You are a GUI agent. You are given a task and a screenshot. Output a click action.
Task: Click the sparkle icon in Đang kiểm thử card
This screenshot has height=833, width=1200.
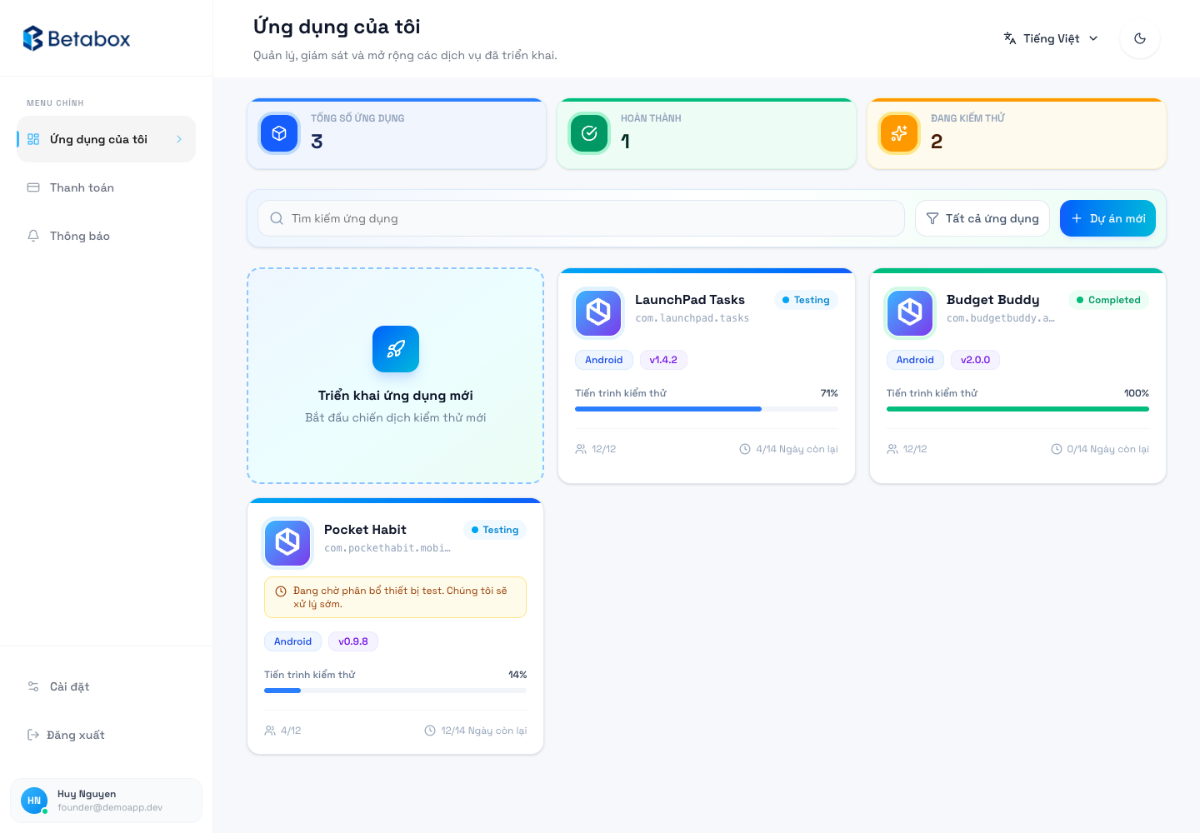899,133
